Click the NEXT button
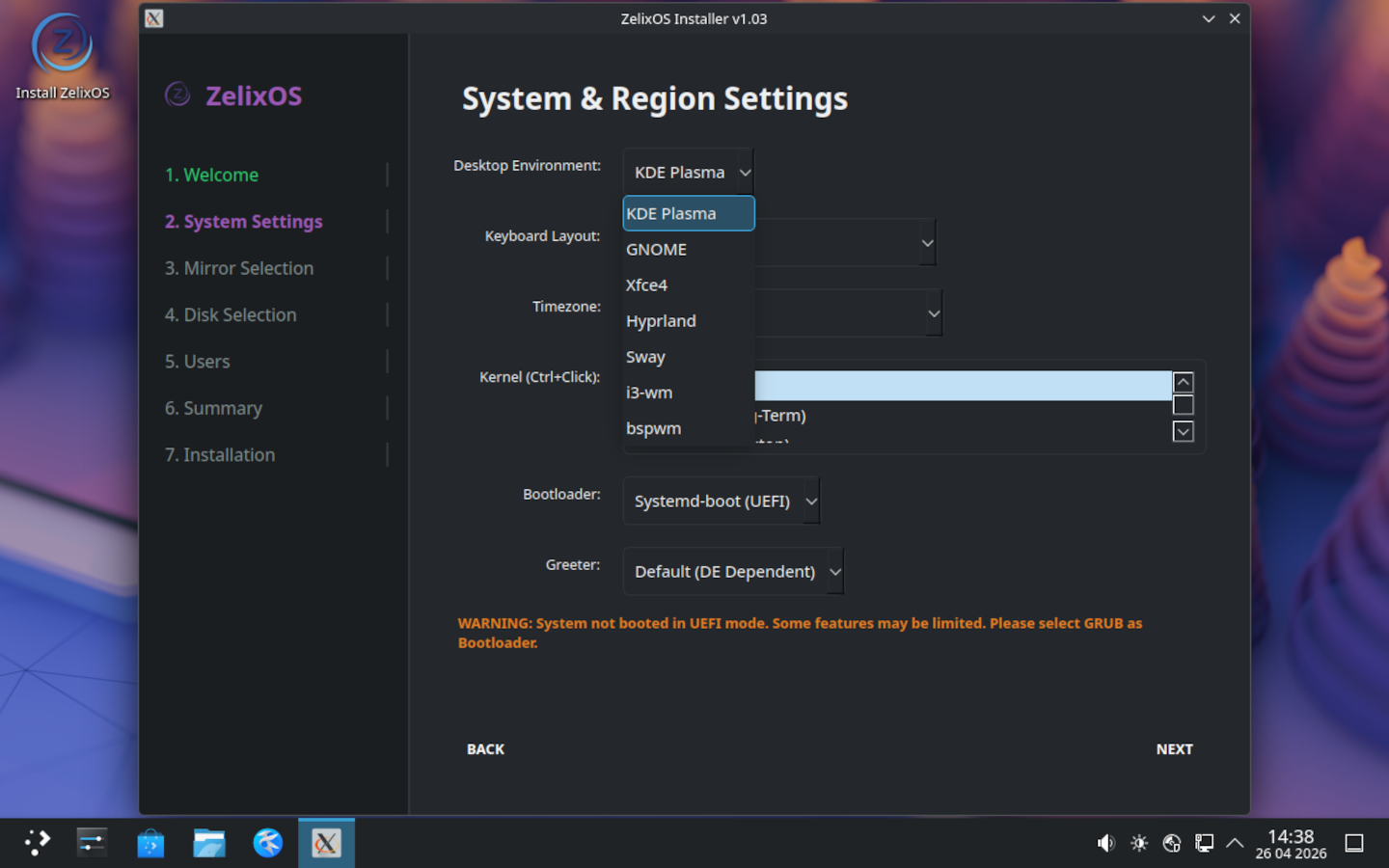The height and width of the screenshot is (868, 1389). click(x=1174, y=749)
